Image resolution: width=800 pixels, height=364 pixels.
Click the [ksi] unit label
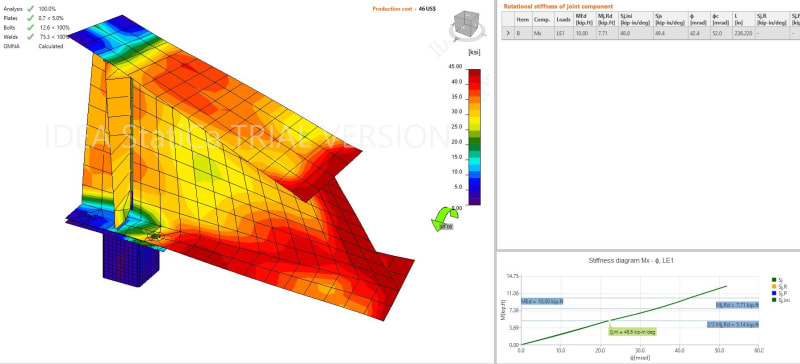click(474, 52)
